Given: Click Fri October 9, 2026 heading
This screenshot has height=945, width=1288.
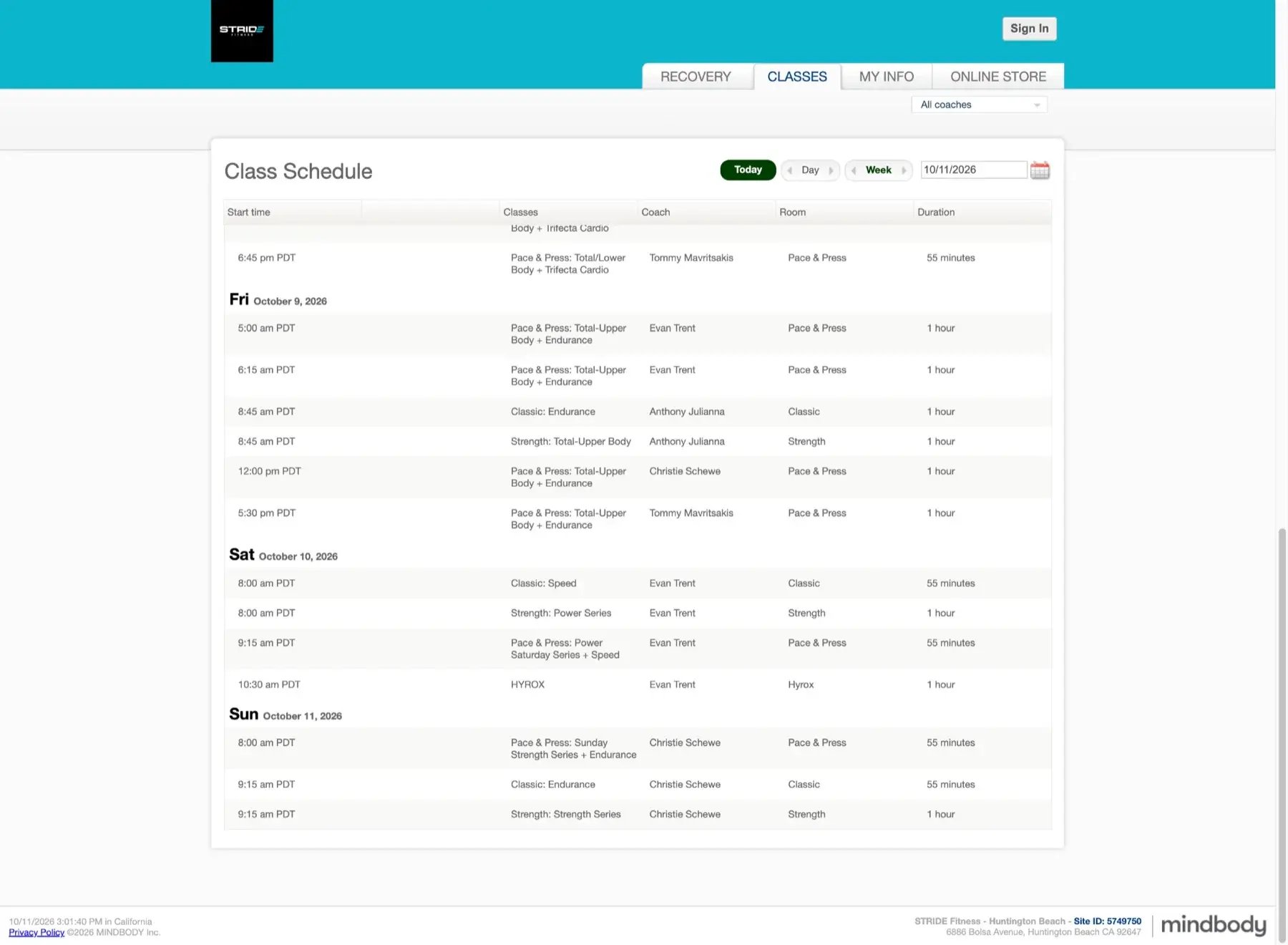Looking at the screenshot, I should (278, 300).
